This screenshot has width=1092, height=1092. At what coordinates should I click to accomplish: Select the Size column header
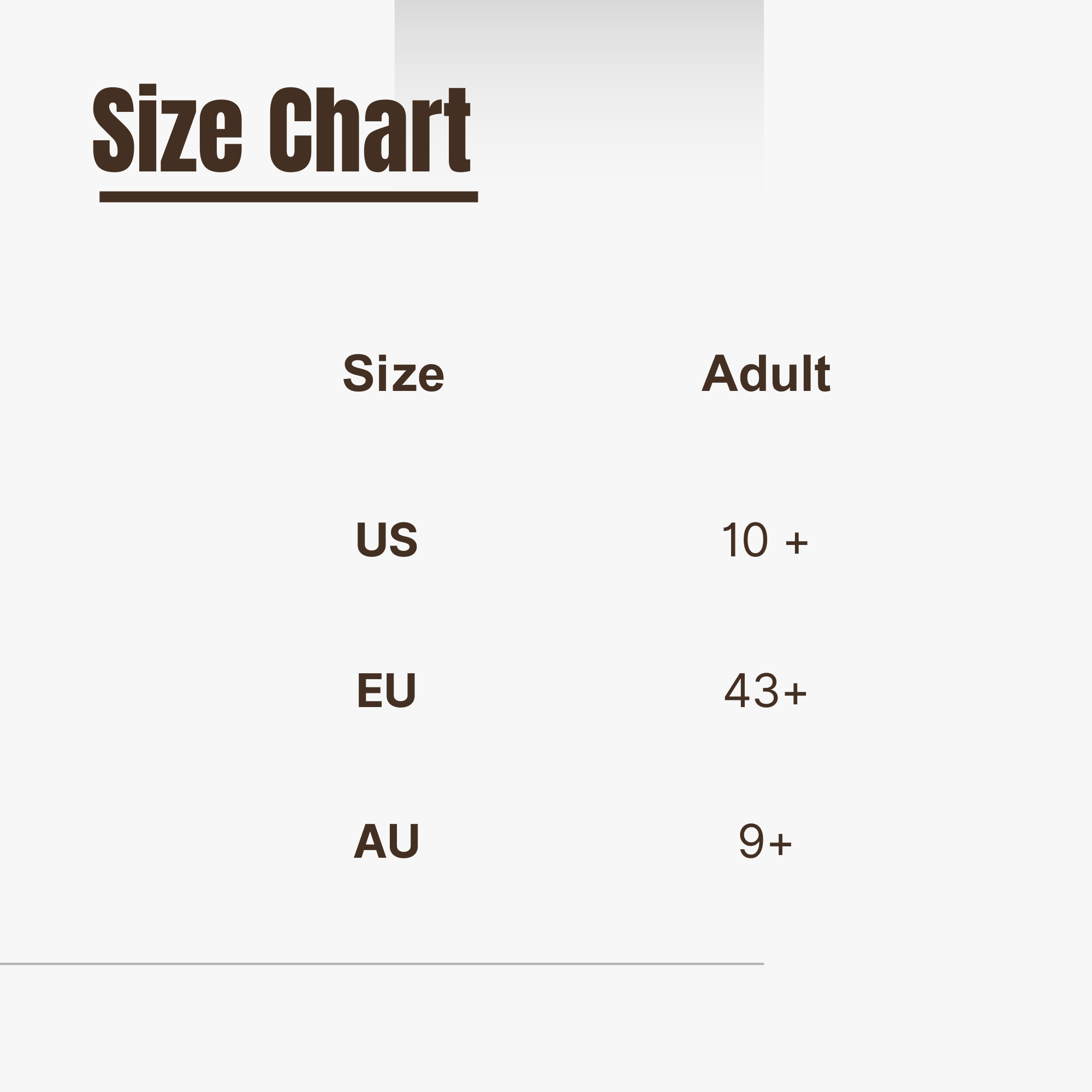[393, 373]
